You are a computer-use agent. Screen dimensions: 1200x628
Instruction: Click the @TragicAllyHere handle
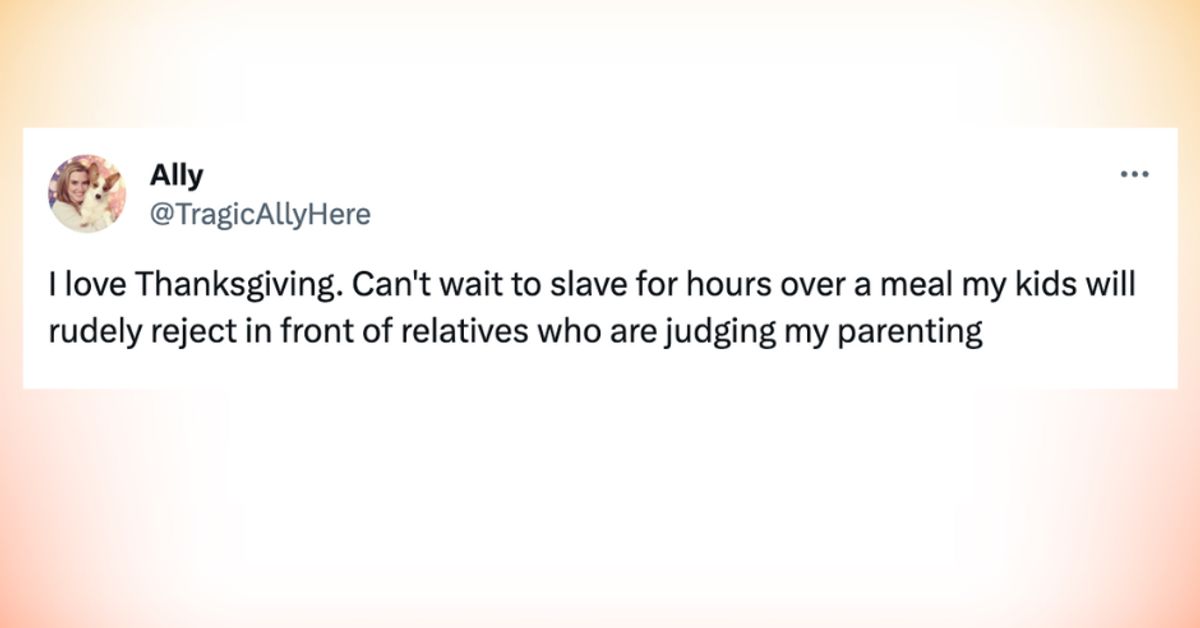pos(260,214)
